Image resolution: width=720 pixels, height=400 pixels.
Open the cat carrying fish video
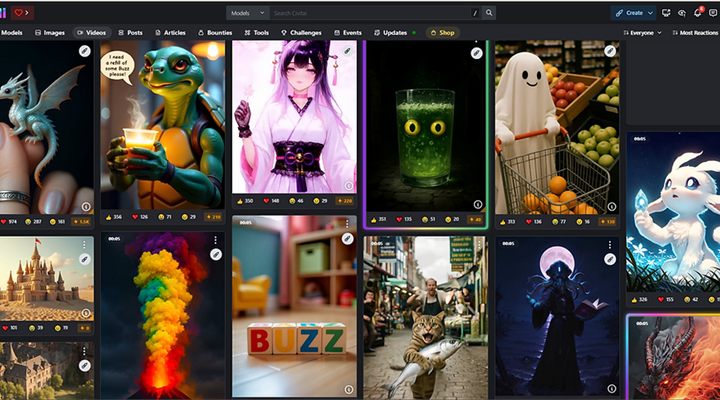coord(426,317)
